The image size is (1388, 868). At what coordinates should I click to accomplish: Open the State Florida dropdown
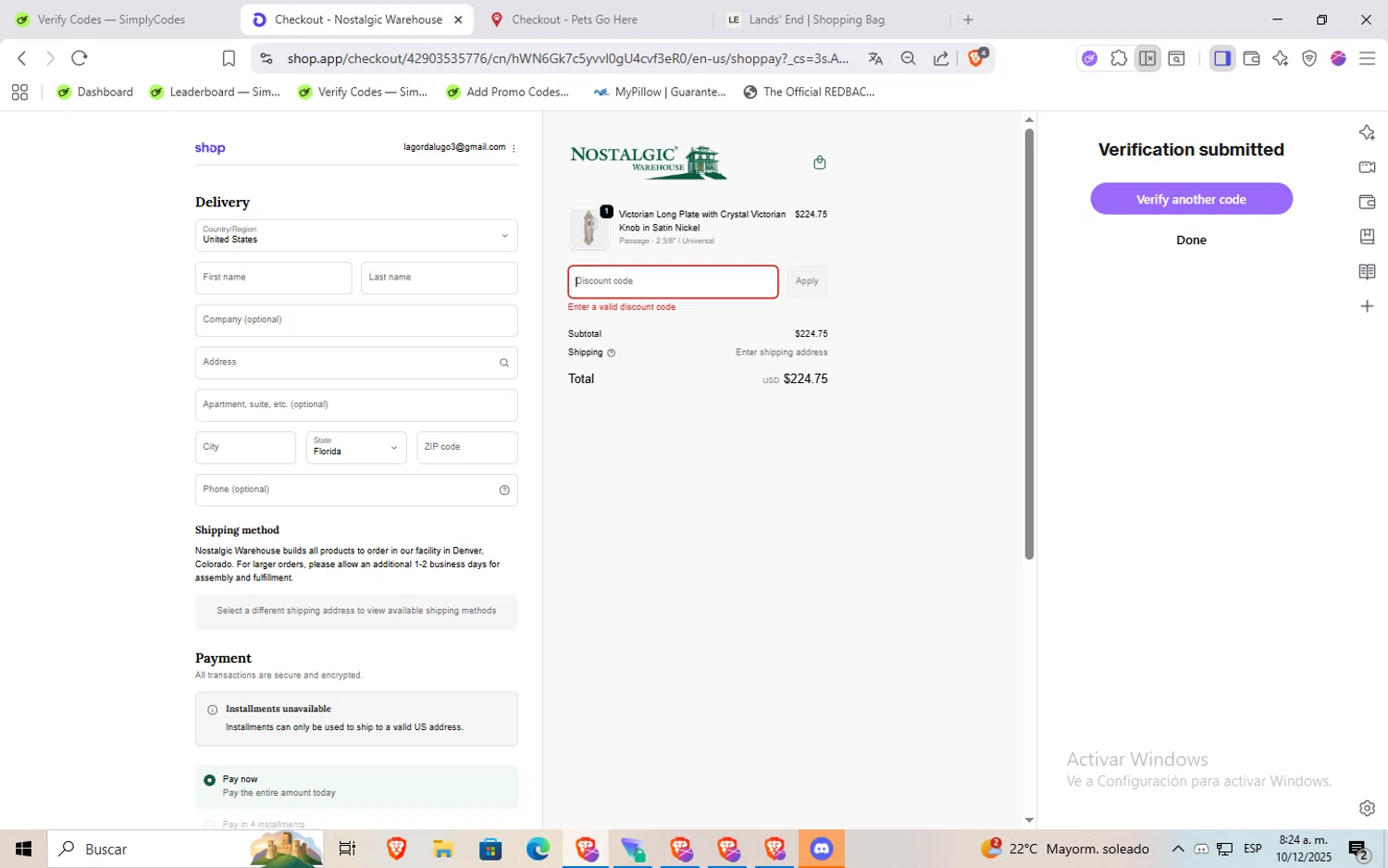point(356,447)
